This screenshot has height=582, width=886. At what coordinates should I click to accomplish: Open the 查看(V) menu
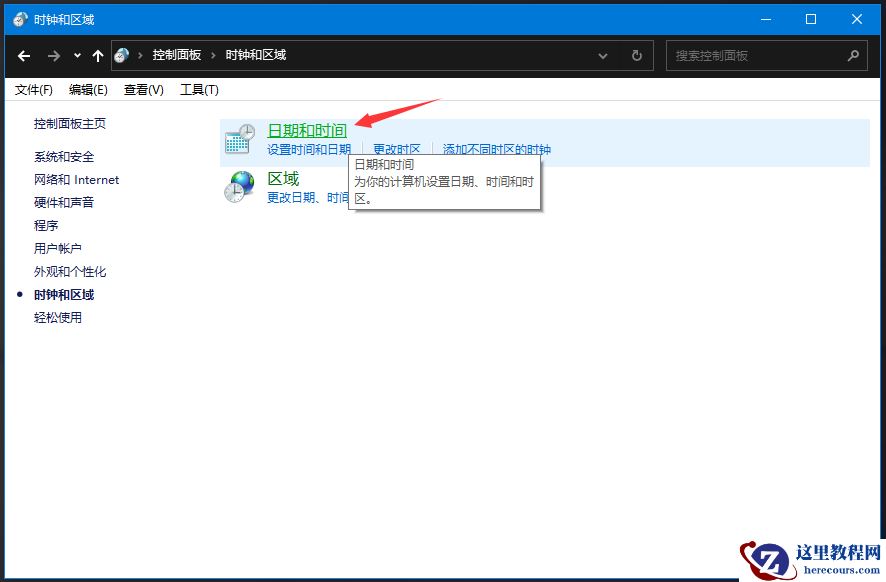pos(142,89)
